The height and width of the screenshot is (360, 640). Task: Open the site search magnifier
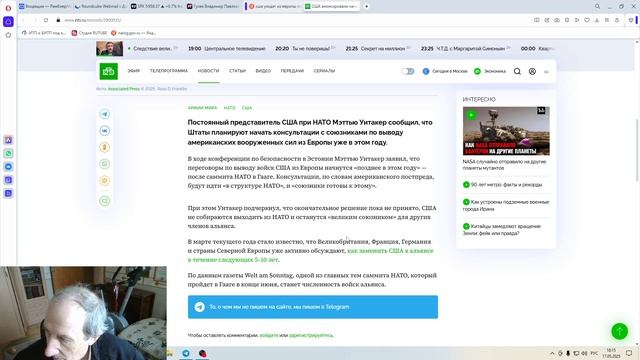(x=517, y=71)
